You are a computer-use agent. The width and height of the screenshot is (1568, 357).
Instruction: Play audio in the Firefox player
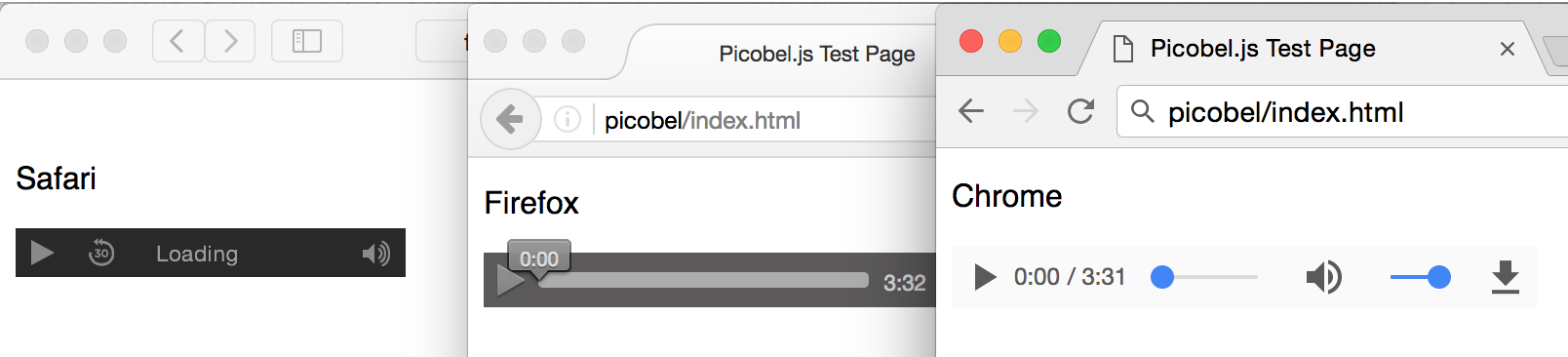pos(510,282)
